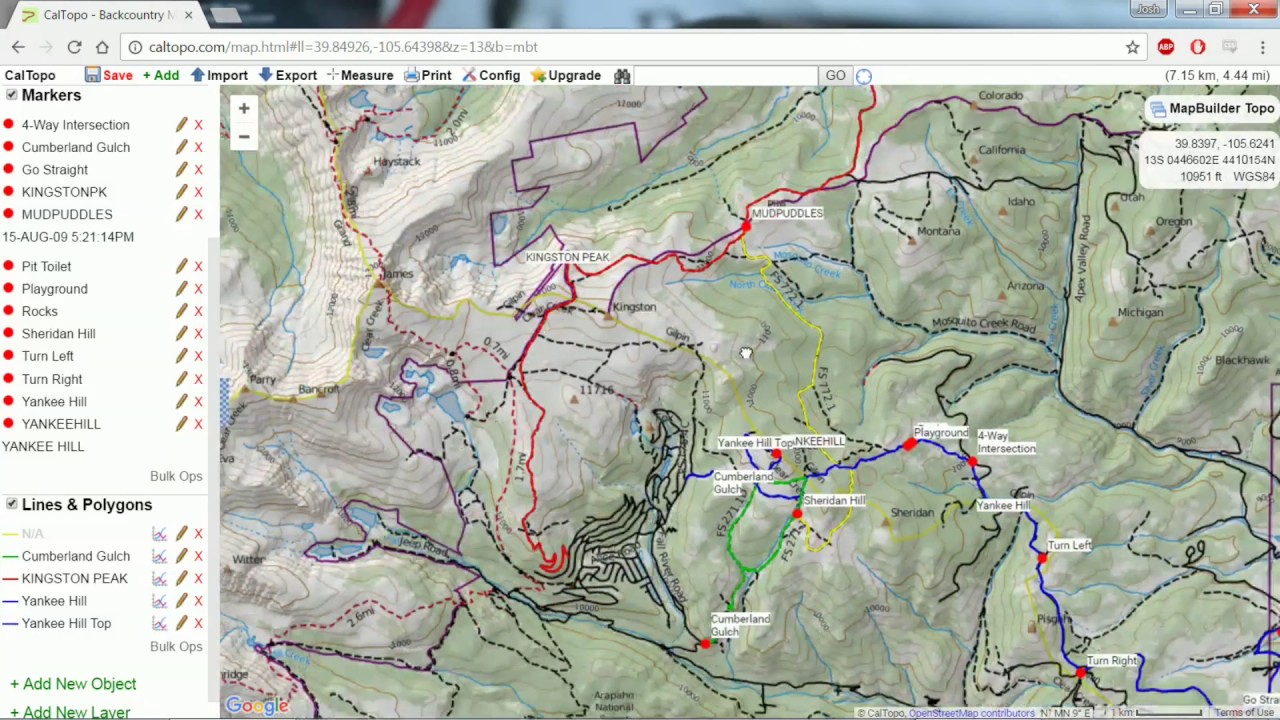The image size is (1280, 720).
Task: Open the AdBlock Plus extension
Action: (1165, 47)
